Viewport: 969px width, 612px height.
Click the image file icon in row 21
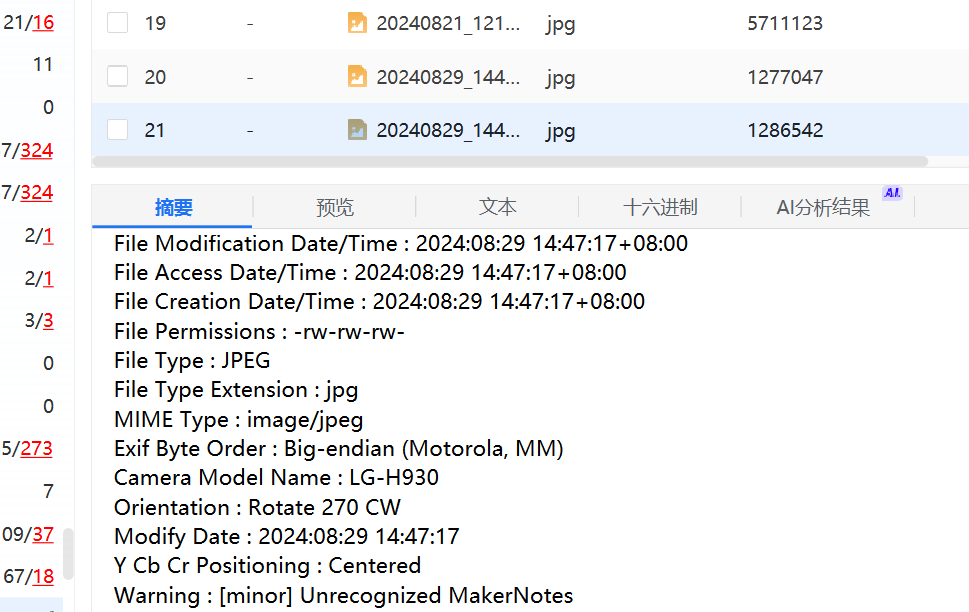click(x=357, y=130)
